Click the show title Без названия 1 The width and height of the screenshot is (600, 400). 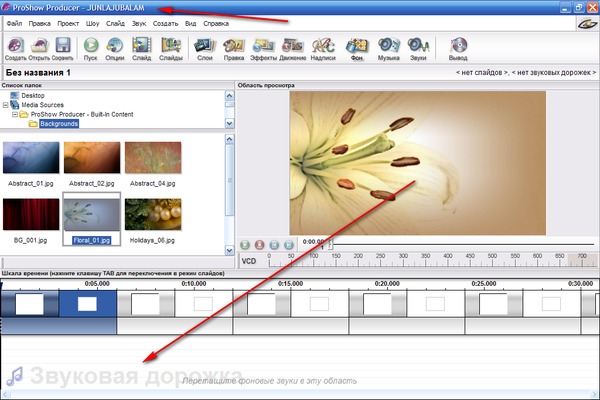(38, 73)
